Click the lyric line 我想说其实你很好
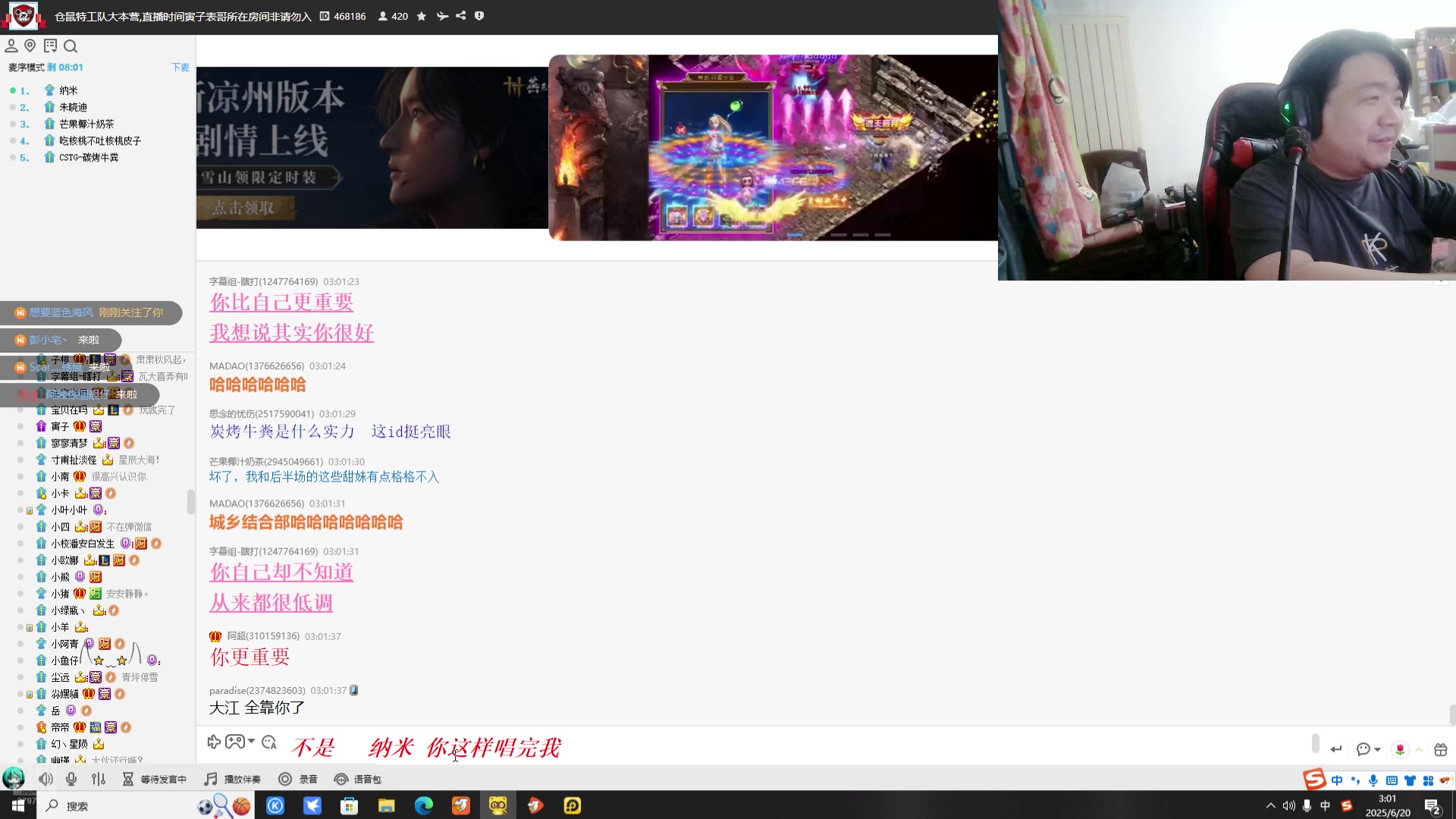Screen dimensions: 1456x819 pyautogui.click(x=292, y=333)
